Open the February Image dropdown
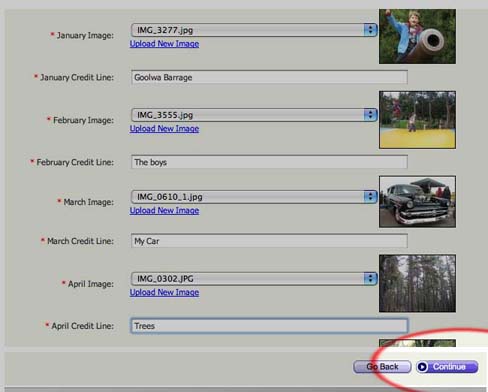This screenshot has width=488, height=392. (x=254, y=115)
